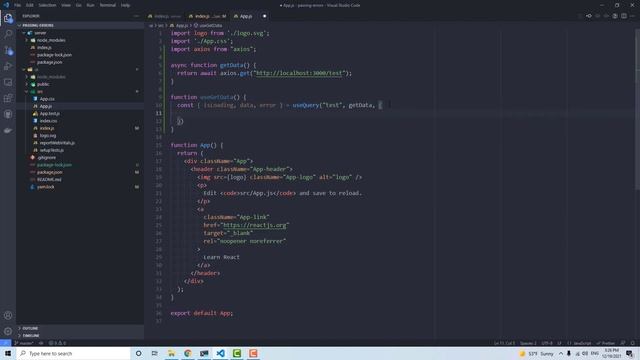The height and width of the screenshot is (360, 640).
Task: Open the Edit menu
Action: click(30, 5)
